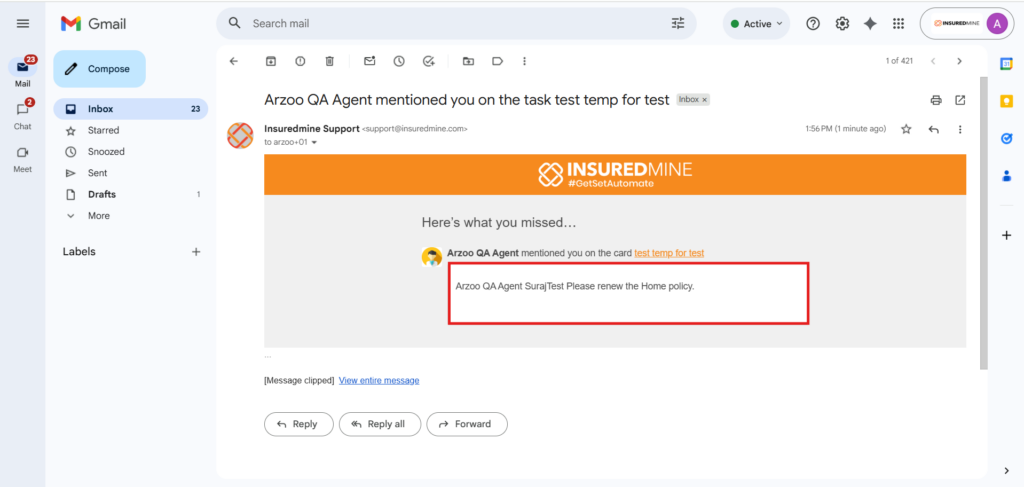1024x487 pixels.
Task: Open the View entire message link
Action: pos(379,380)
